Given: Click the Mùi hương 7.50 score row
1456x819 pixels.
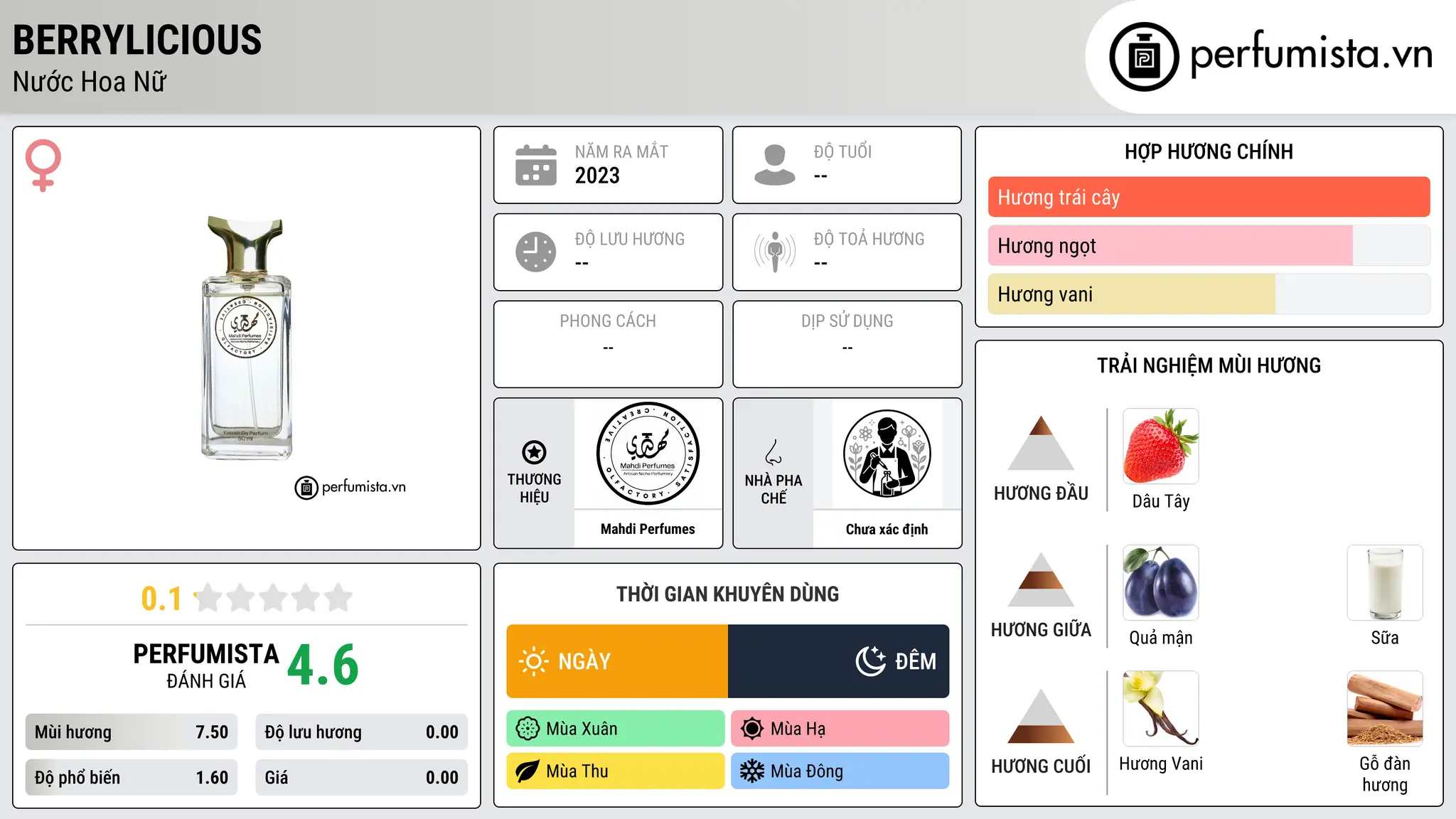Looking at the screenshot, I should point(132,732).
